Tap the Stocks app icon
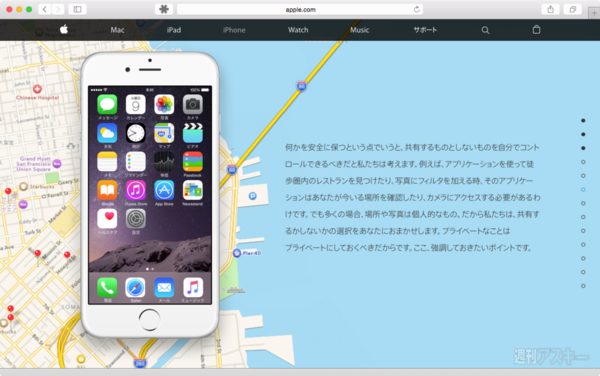The image size is (600, 376). 164,161
